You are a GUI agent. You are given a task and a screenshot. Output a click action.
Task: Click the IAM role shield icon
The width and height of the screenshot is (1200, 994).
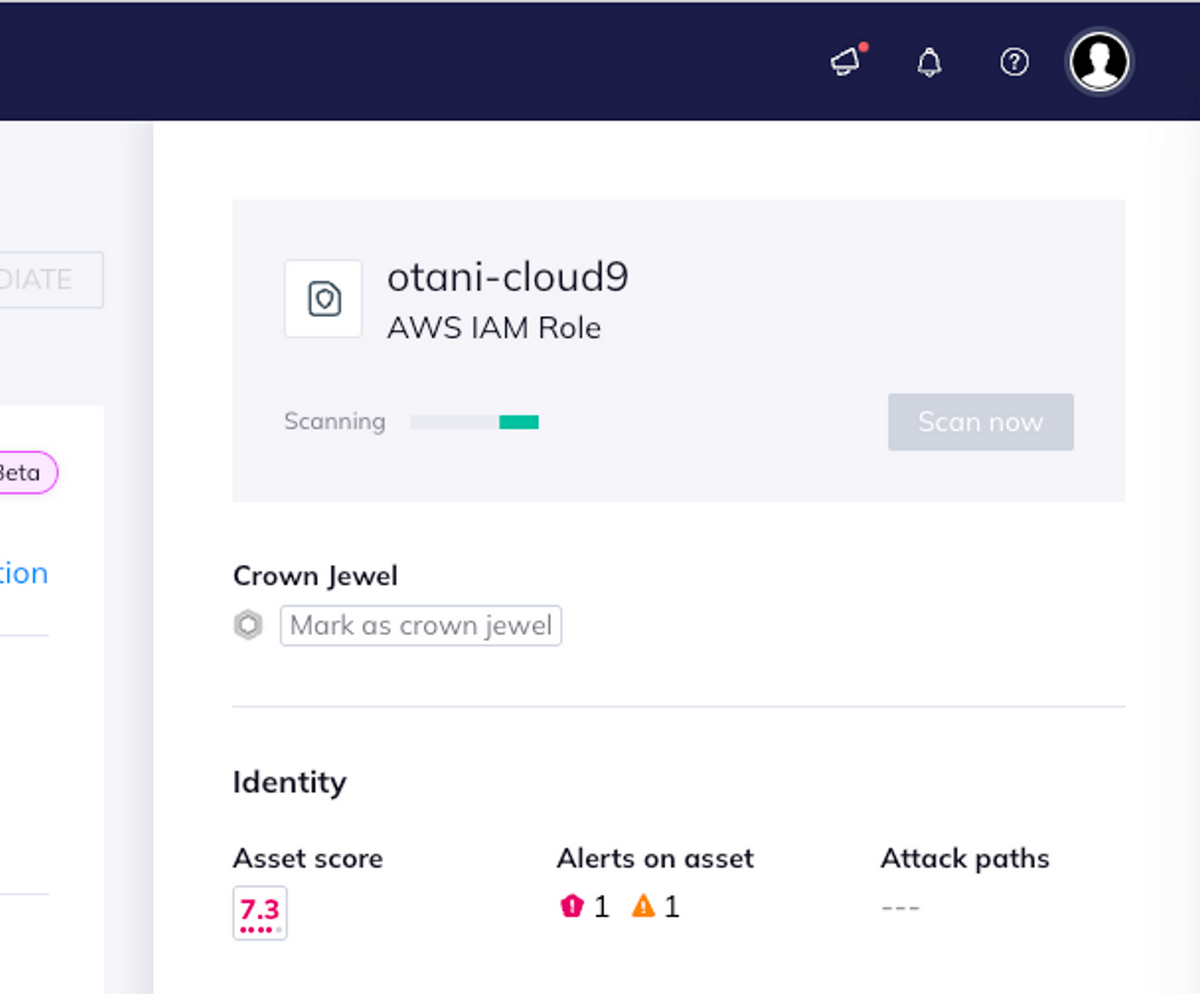coord(323,299)
